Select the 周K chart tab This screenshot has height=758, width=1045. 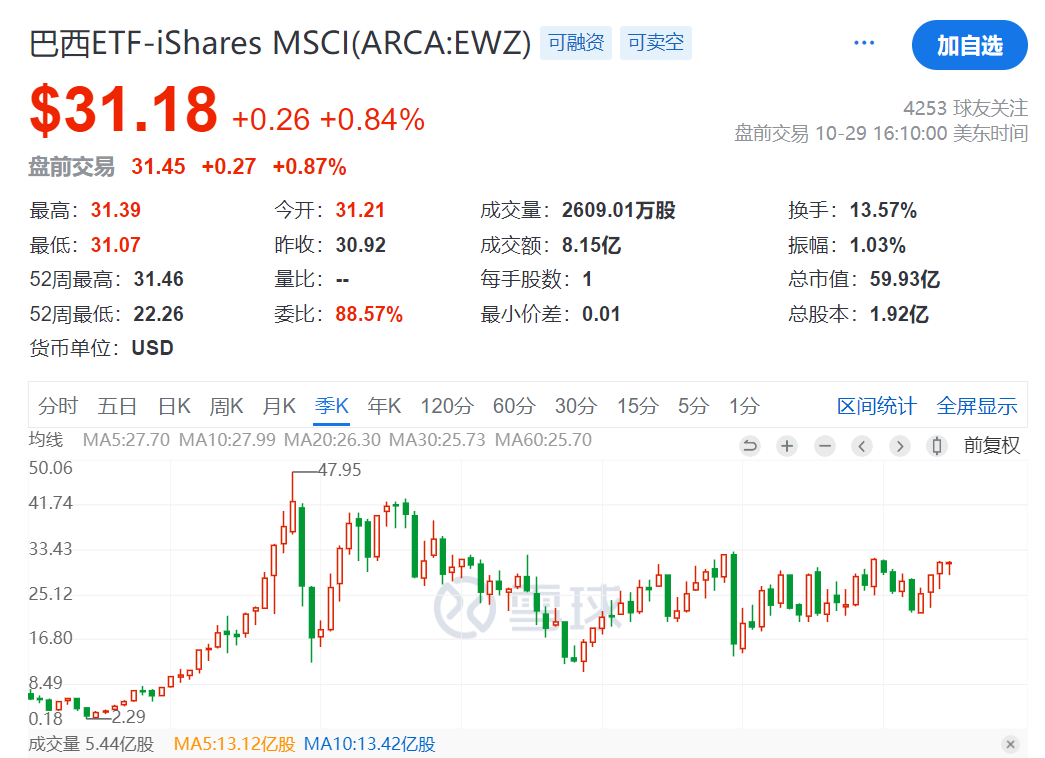(227, 406)
